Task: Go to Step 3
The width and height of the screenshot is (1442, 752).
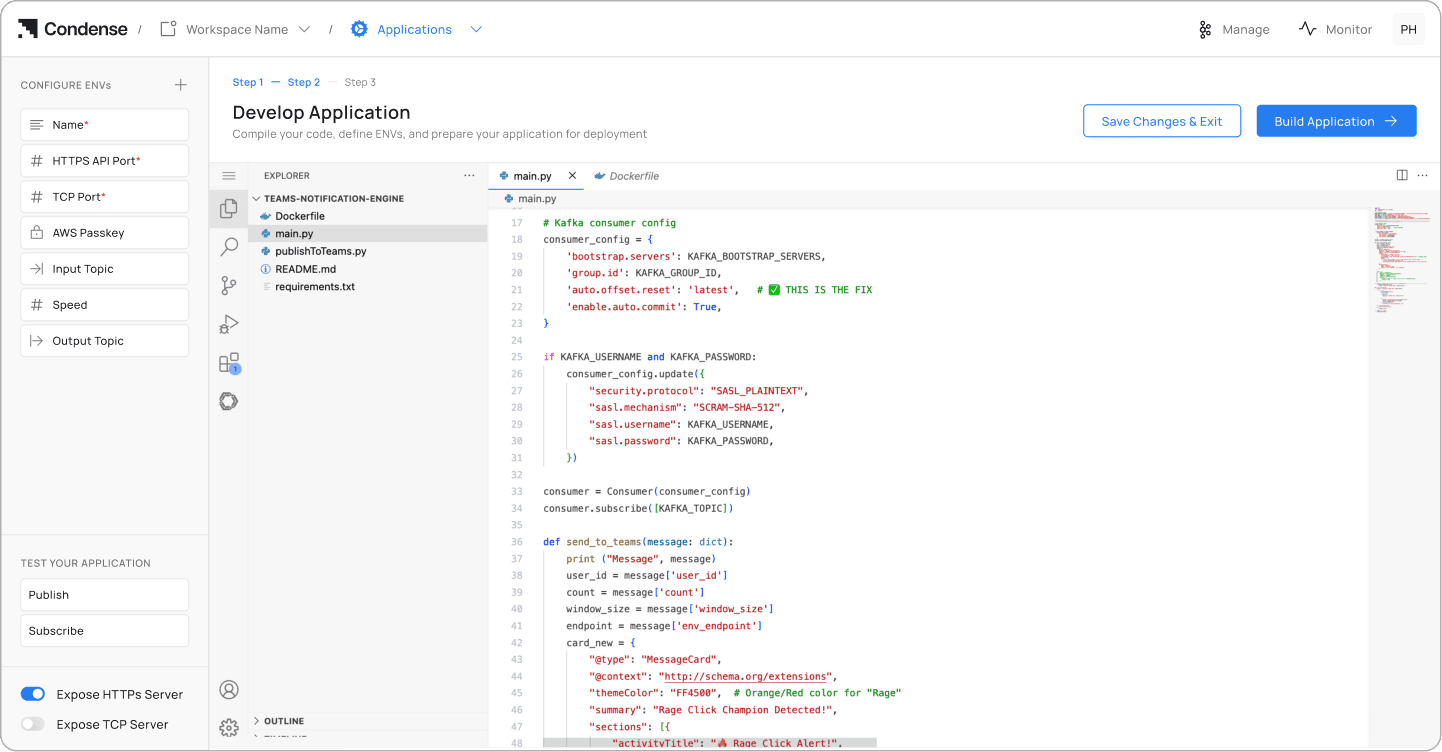Action: 360,82
